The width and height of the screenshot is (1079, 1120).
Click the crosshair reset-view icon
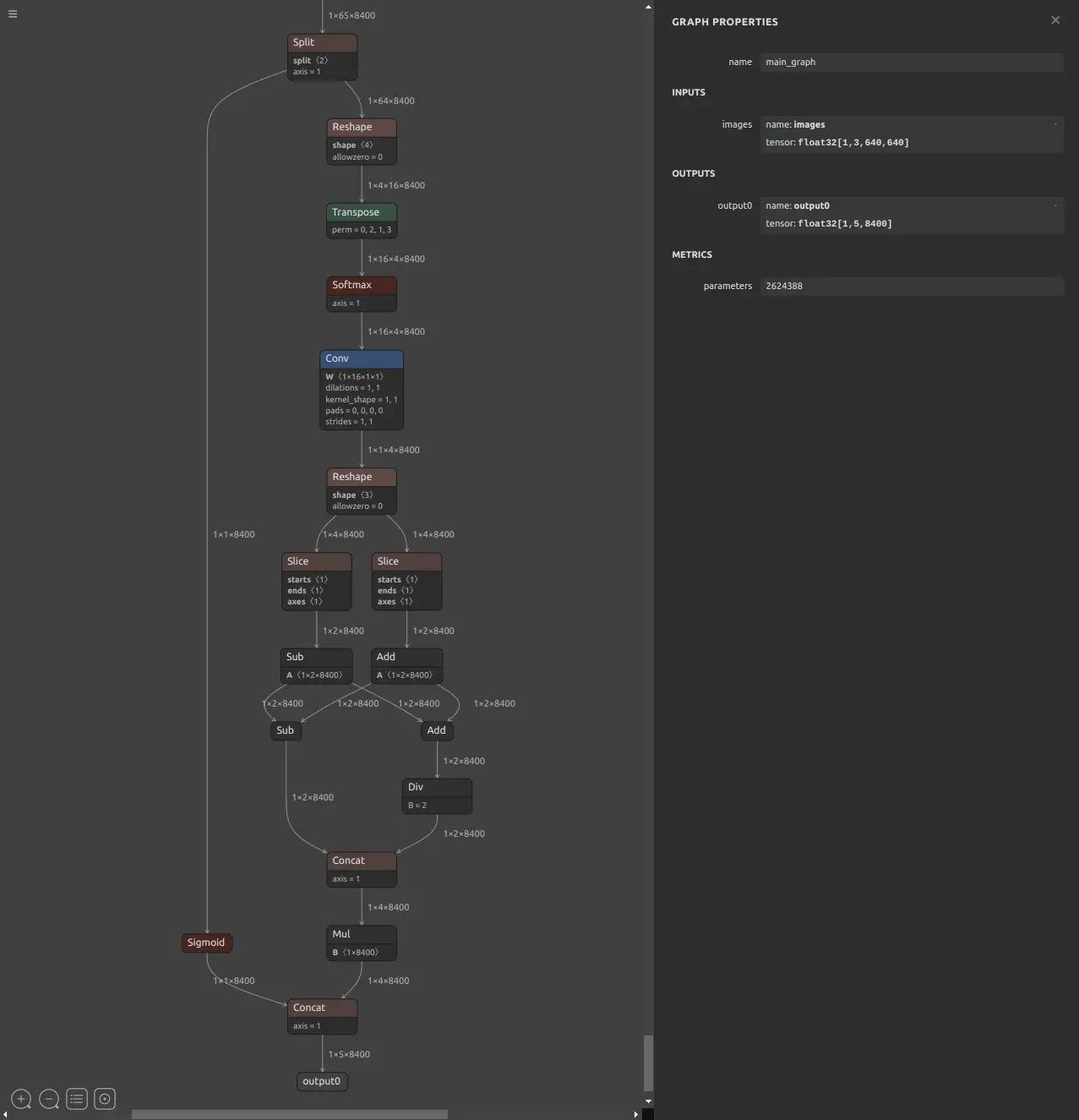[104, 1099]
